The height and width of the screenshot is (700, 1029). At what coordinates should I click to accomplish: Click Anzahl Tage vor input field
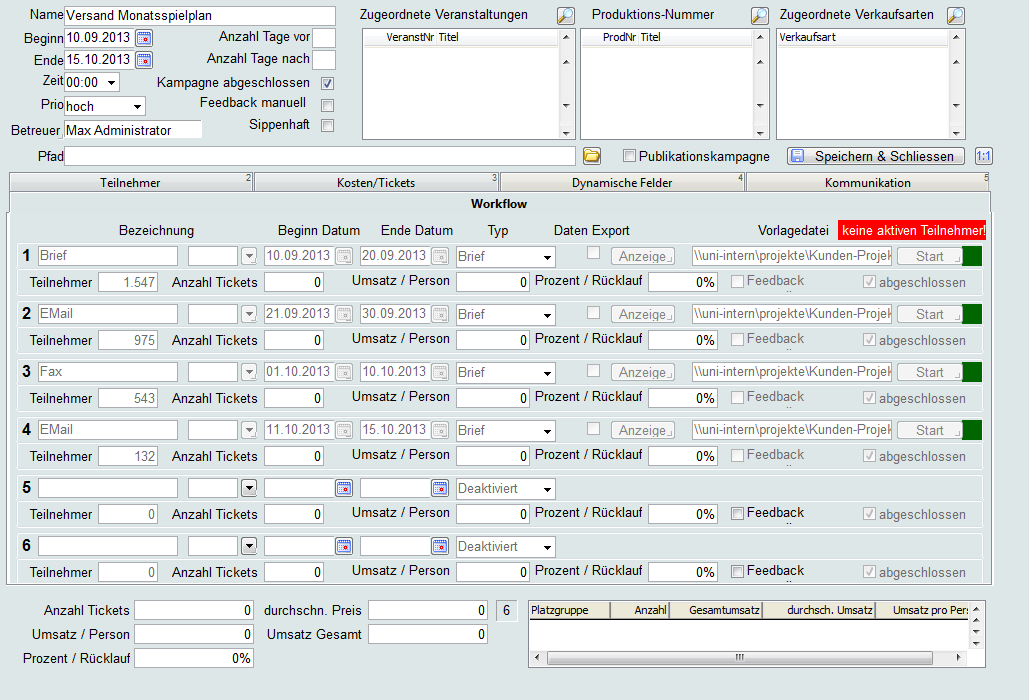pyautogui.click(x=324, y=38)
